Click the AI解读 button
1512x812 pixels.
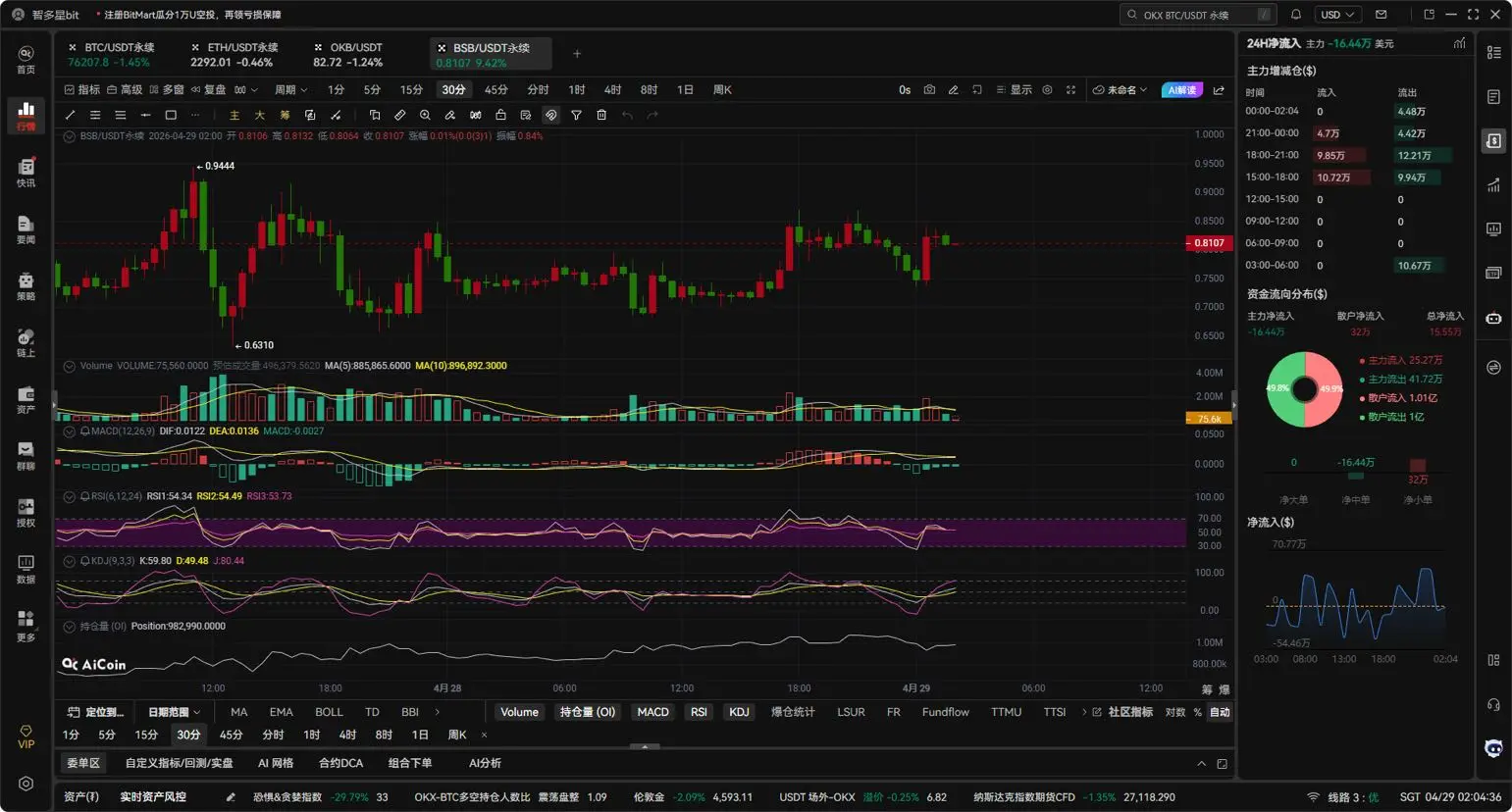coord(1181,90)
